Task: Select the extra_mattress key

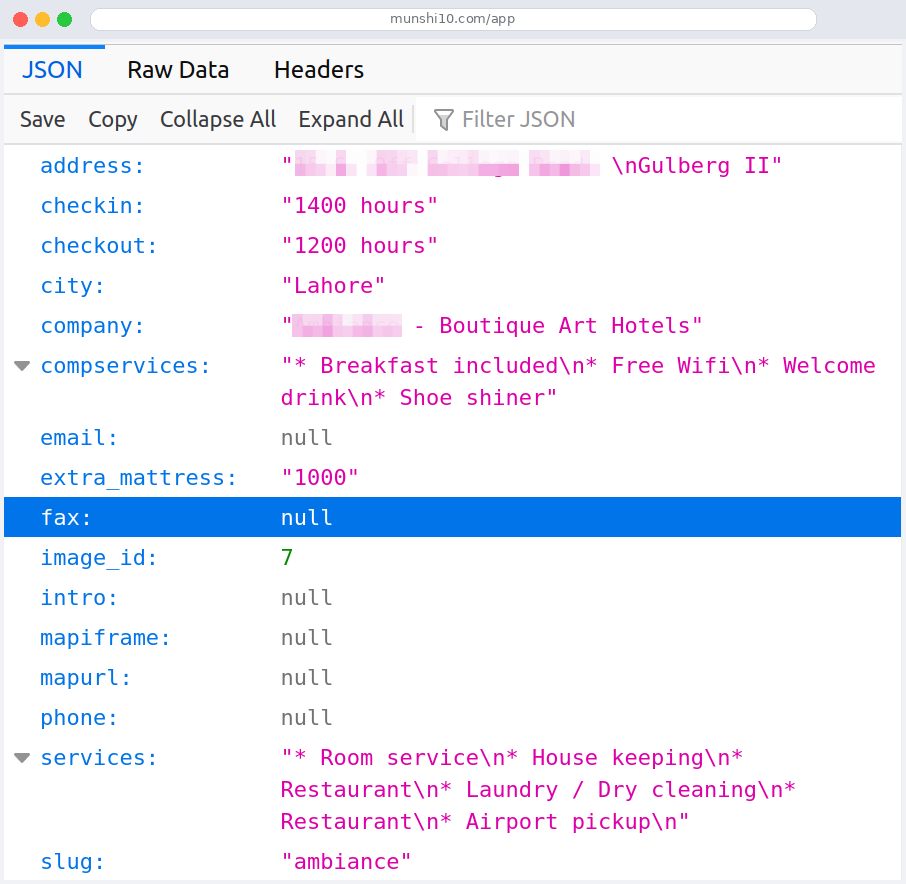Action: 138,478
